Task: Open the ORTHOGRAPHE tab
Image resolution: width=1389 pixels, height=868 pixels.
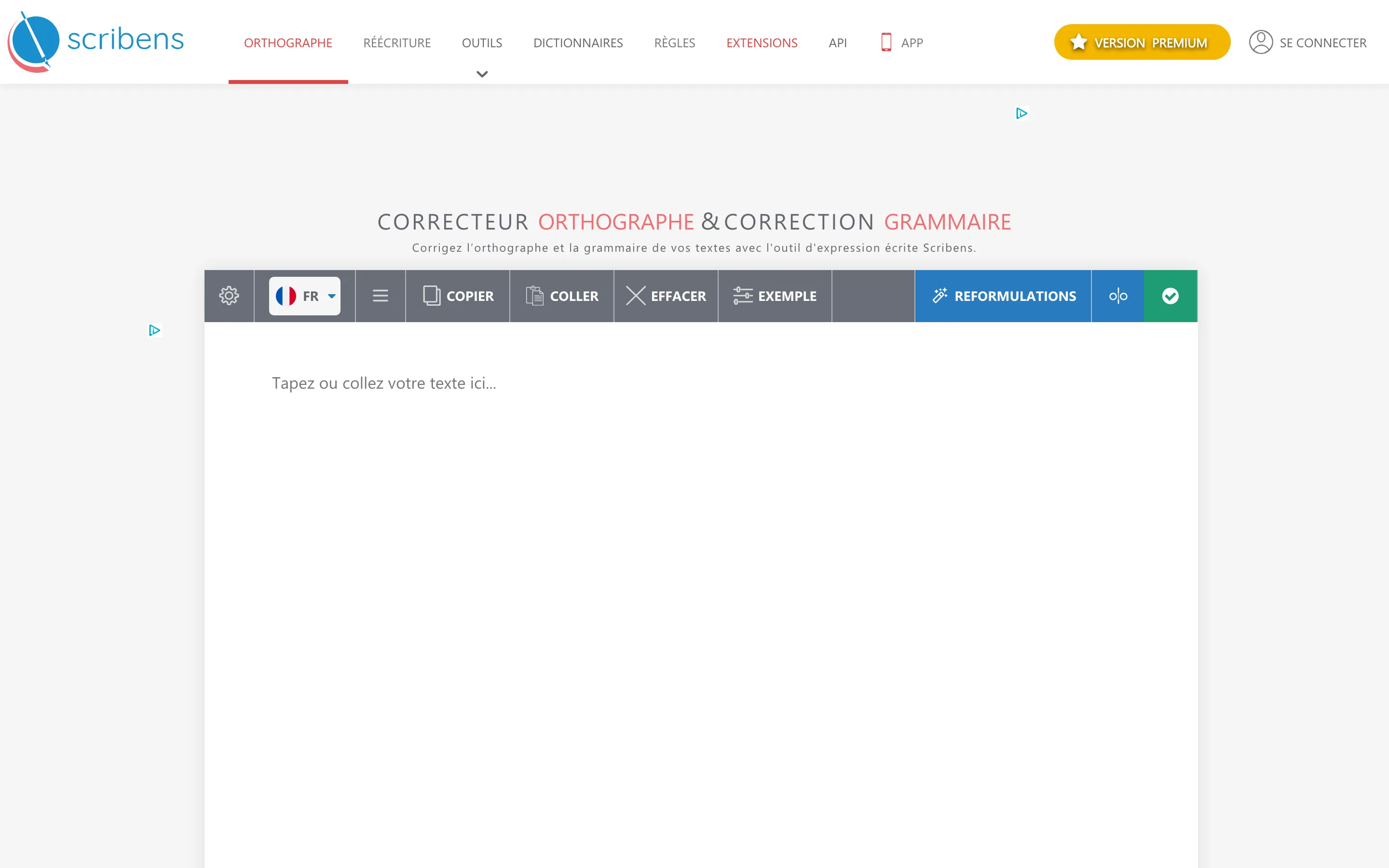Action: (x=288, y=43)
